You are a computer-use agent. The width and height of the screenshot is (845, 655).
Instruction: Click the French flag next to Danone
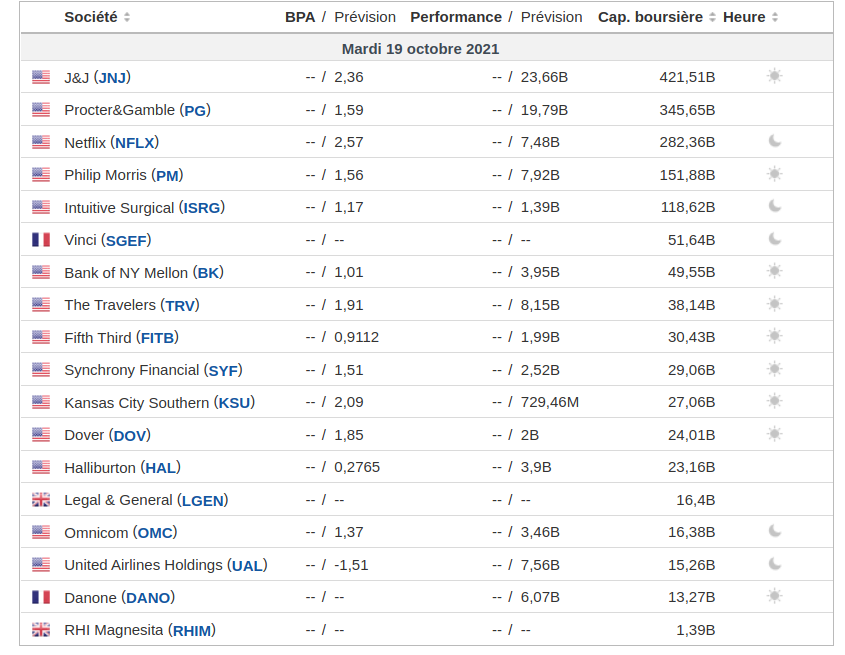point(41,597)
